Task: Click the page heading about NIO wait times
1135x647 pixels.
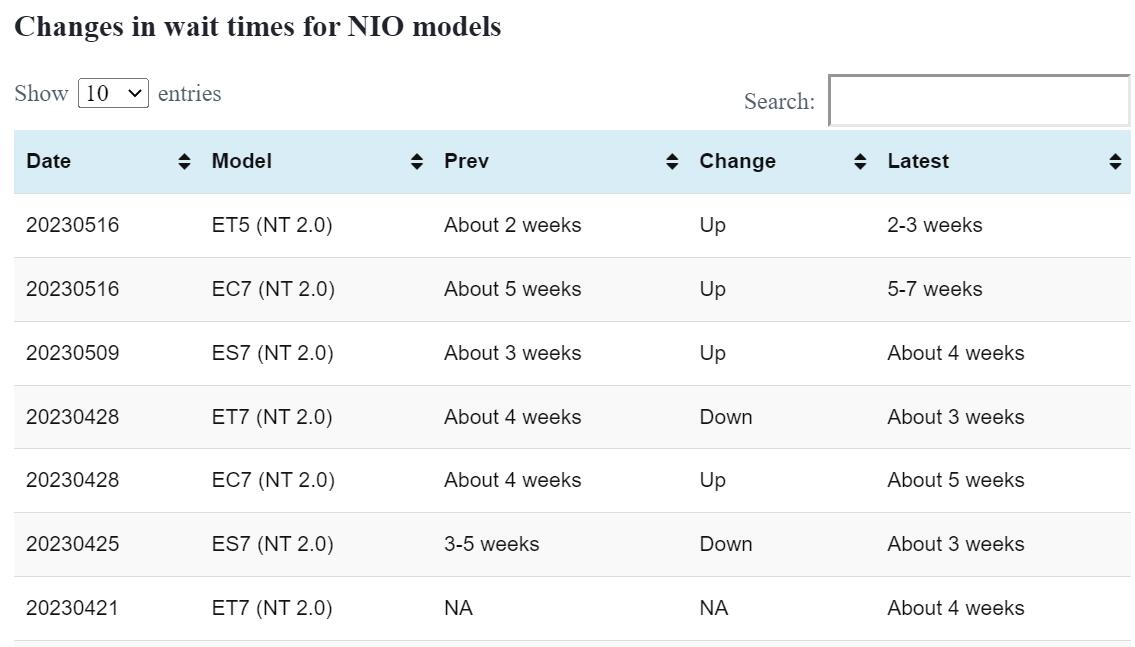Action: pyautogui.click(x=258, y=27)
